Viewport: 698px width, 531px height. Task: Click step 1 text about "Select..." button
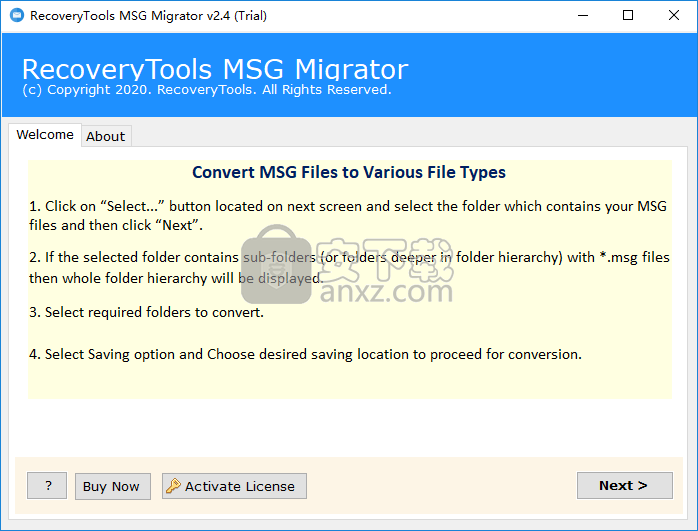[348, 215]
